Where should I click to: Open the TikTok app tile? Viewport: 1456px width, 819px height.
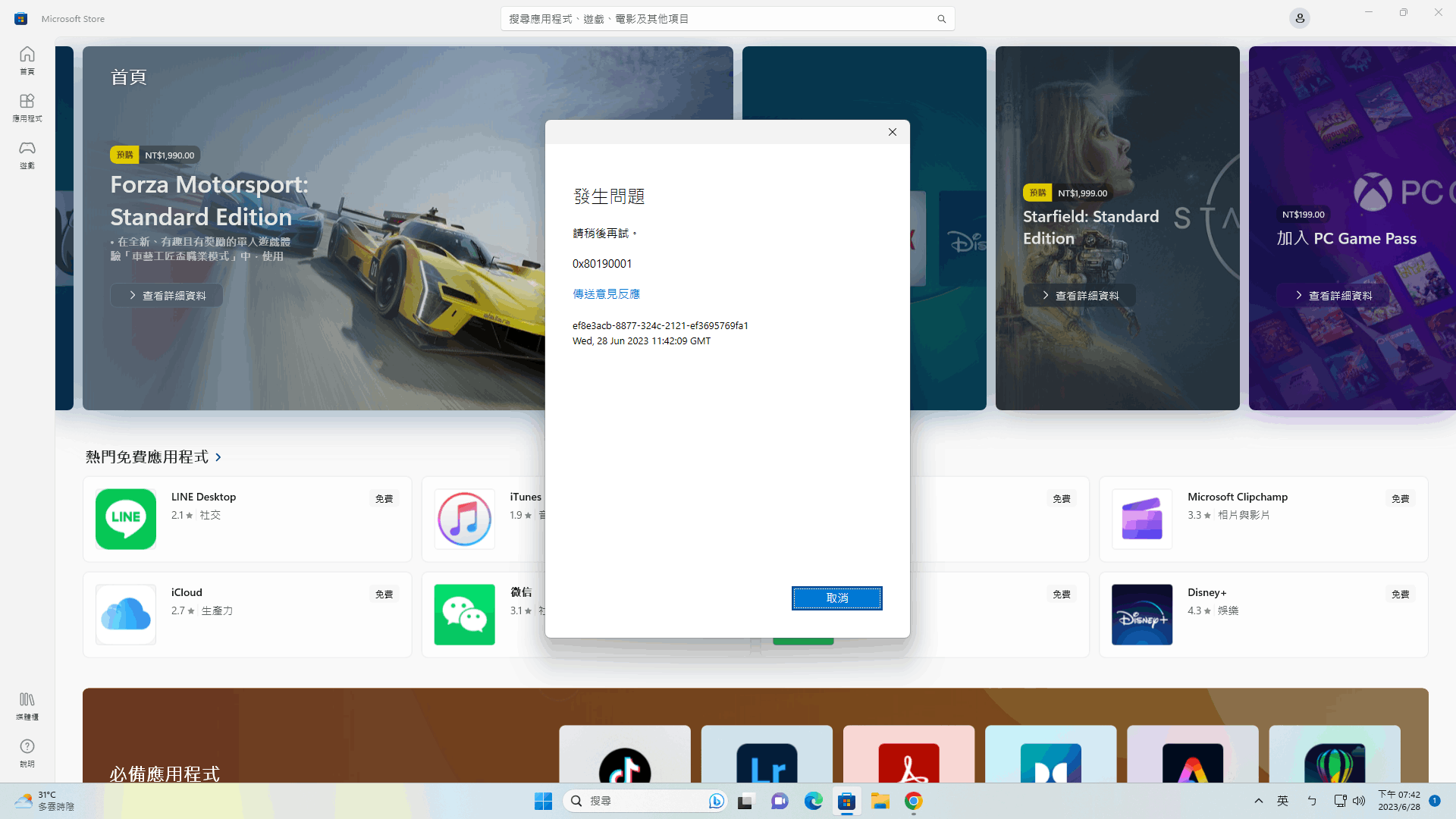tap(625, 755)
